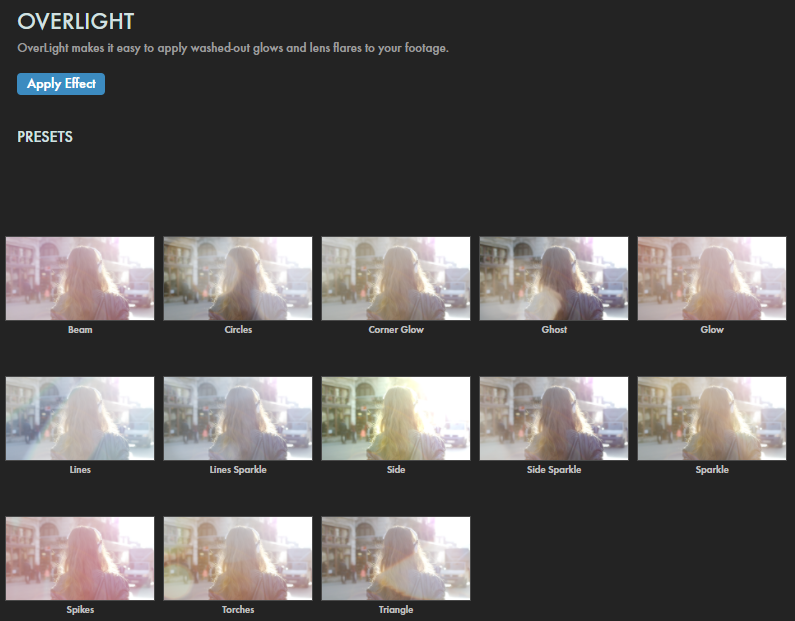Pick the Lines Sparkle preset thumbnail
The image size is (795, 621).
click(x=238, y=418)
